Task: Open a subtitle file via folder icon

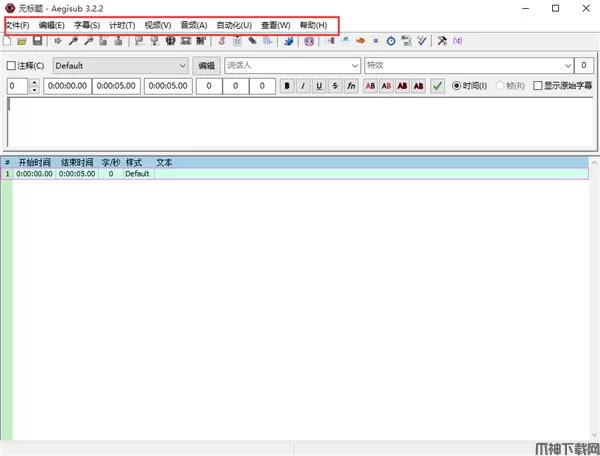Action: pyautogui.click(x=23, y=41)
